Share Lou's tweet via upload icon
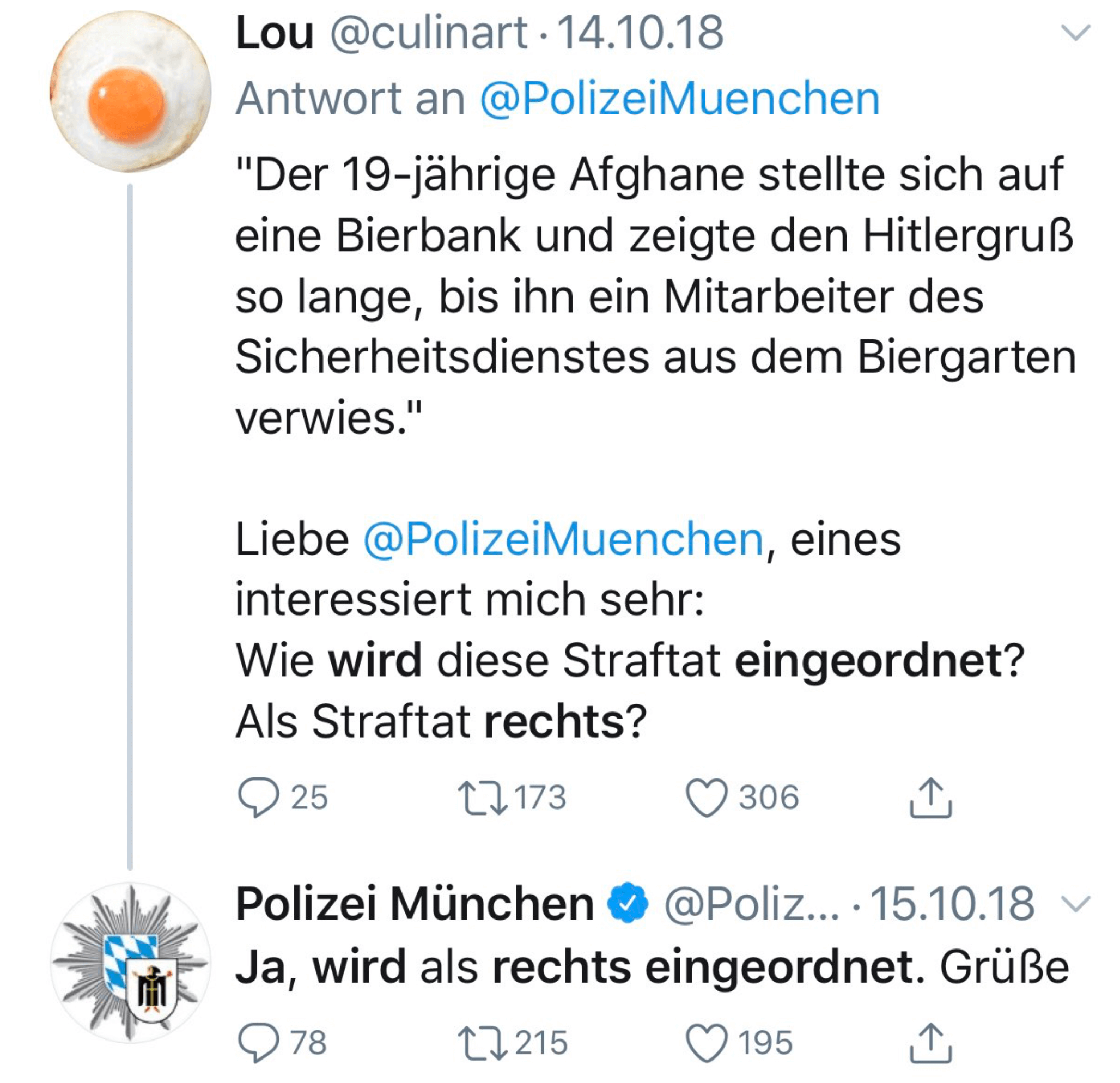The height and width of the screenshot is (1083, 1120). 930,797
